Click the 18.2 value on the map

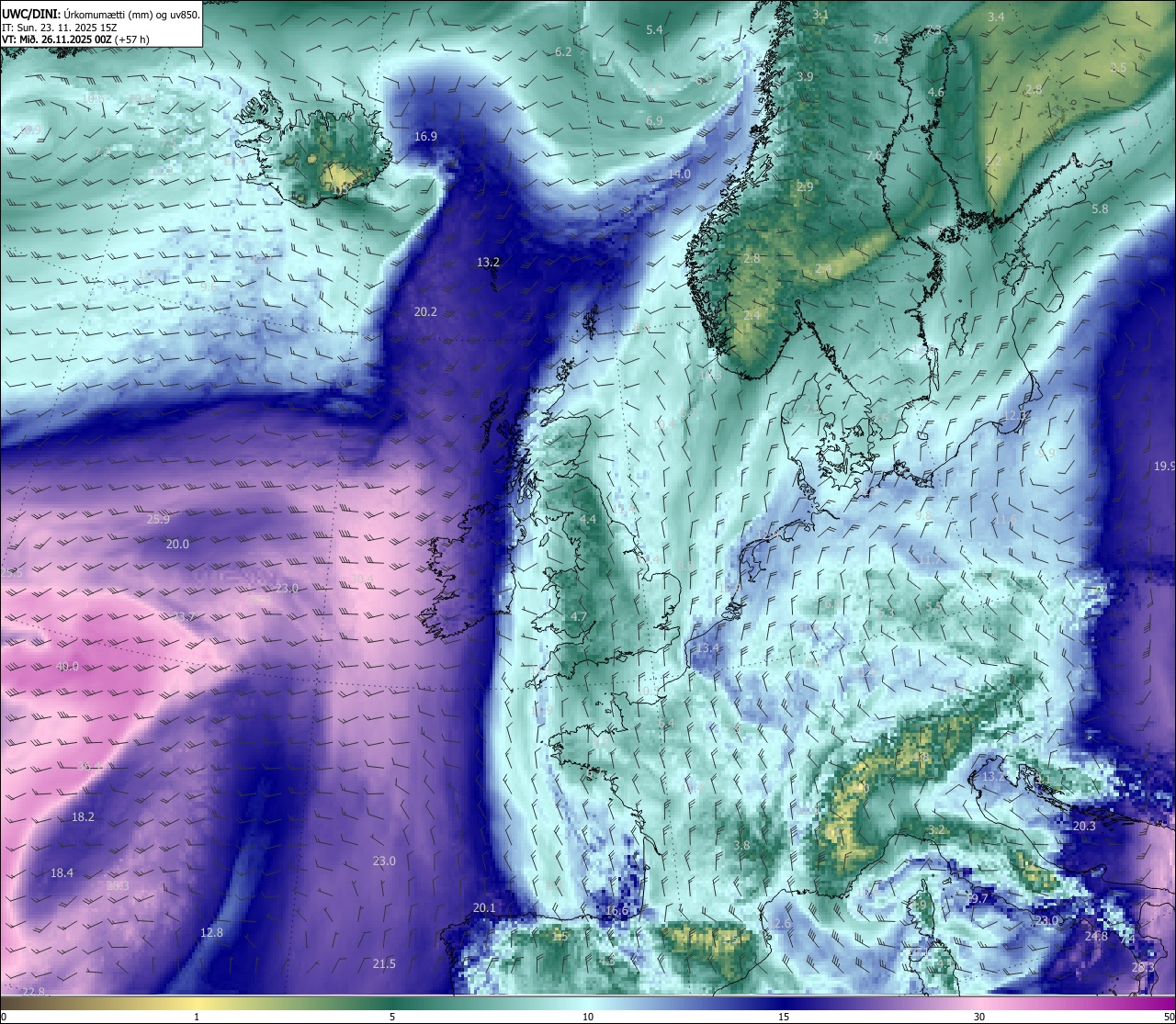pos(83,816)
